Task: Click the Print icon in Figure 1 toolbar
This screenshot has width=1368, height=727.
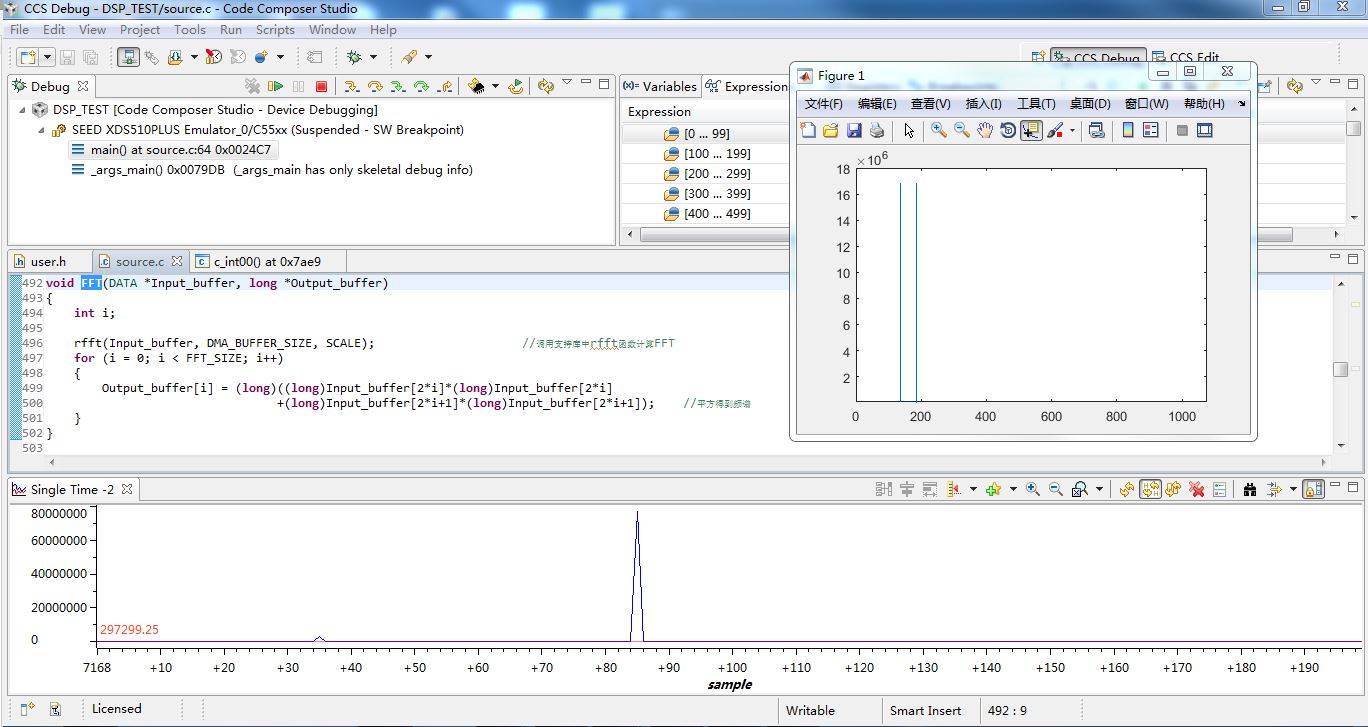Action: point(877,130)
